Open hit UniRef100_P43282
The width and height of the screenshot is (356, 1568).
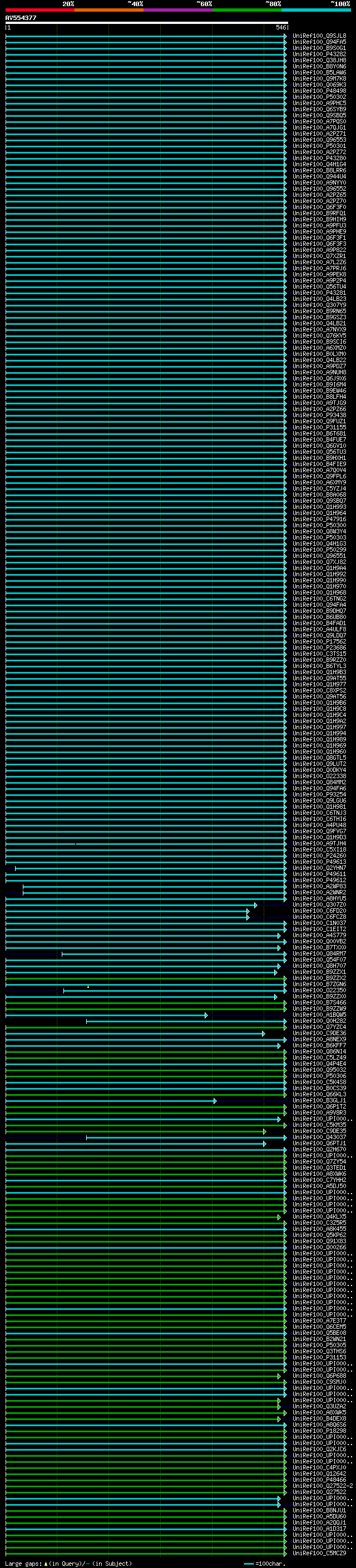319,54
